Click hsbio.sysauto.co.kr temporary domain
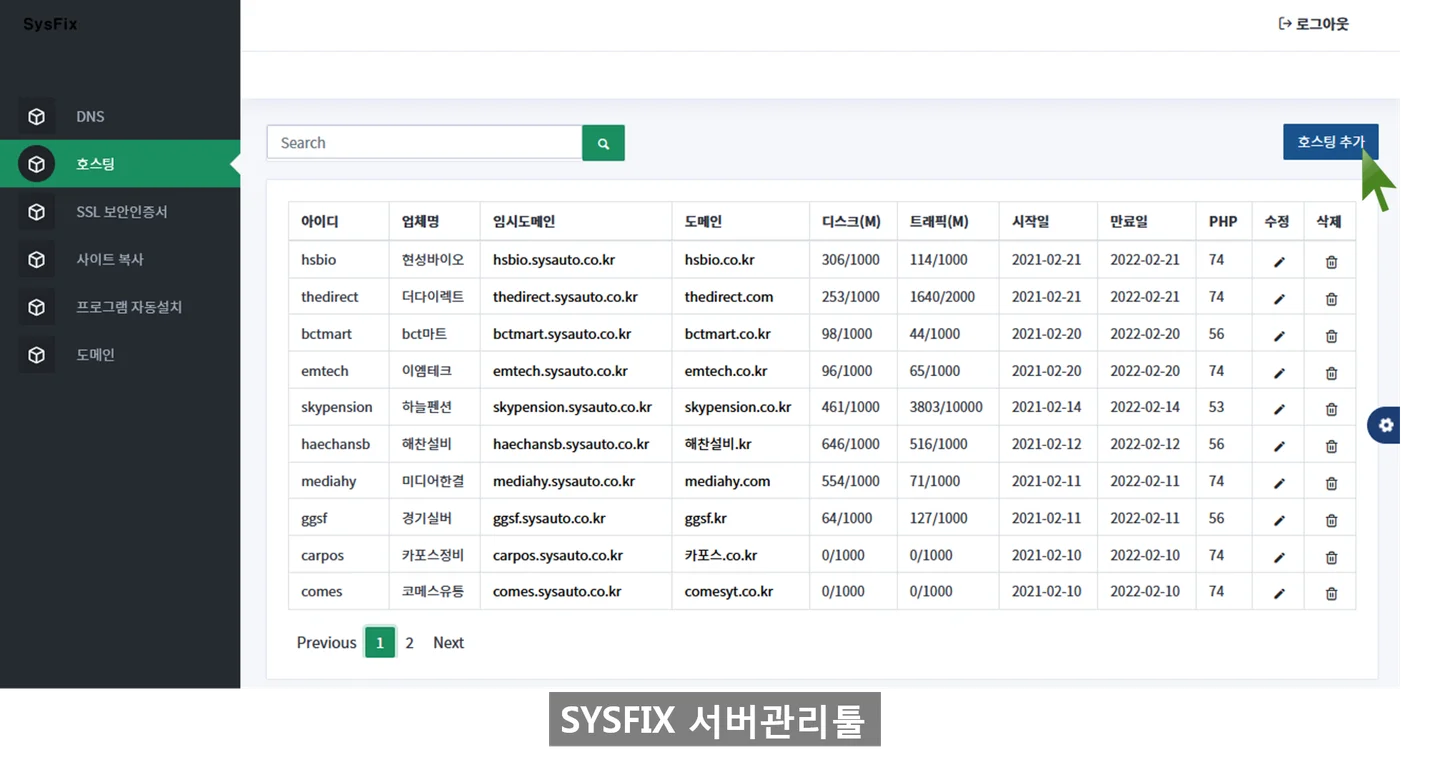Screen dimensions: 1430x762 [x=554, y=260]
